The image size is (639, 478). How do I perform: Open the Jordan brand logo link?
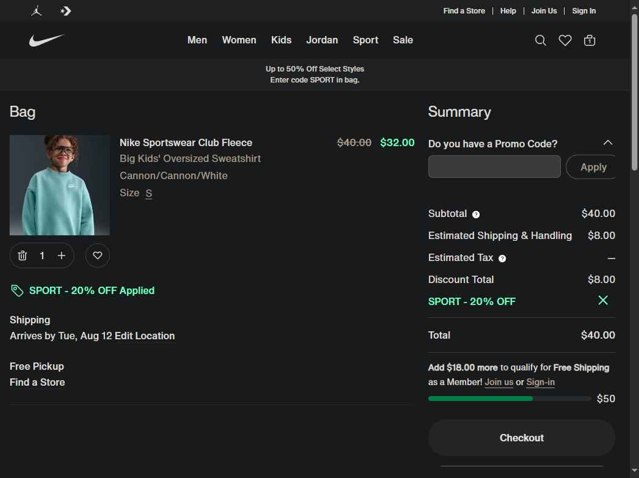pos(37,11)
